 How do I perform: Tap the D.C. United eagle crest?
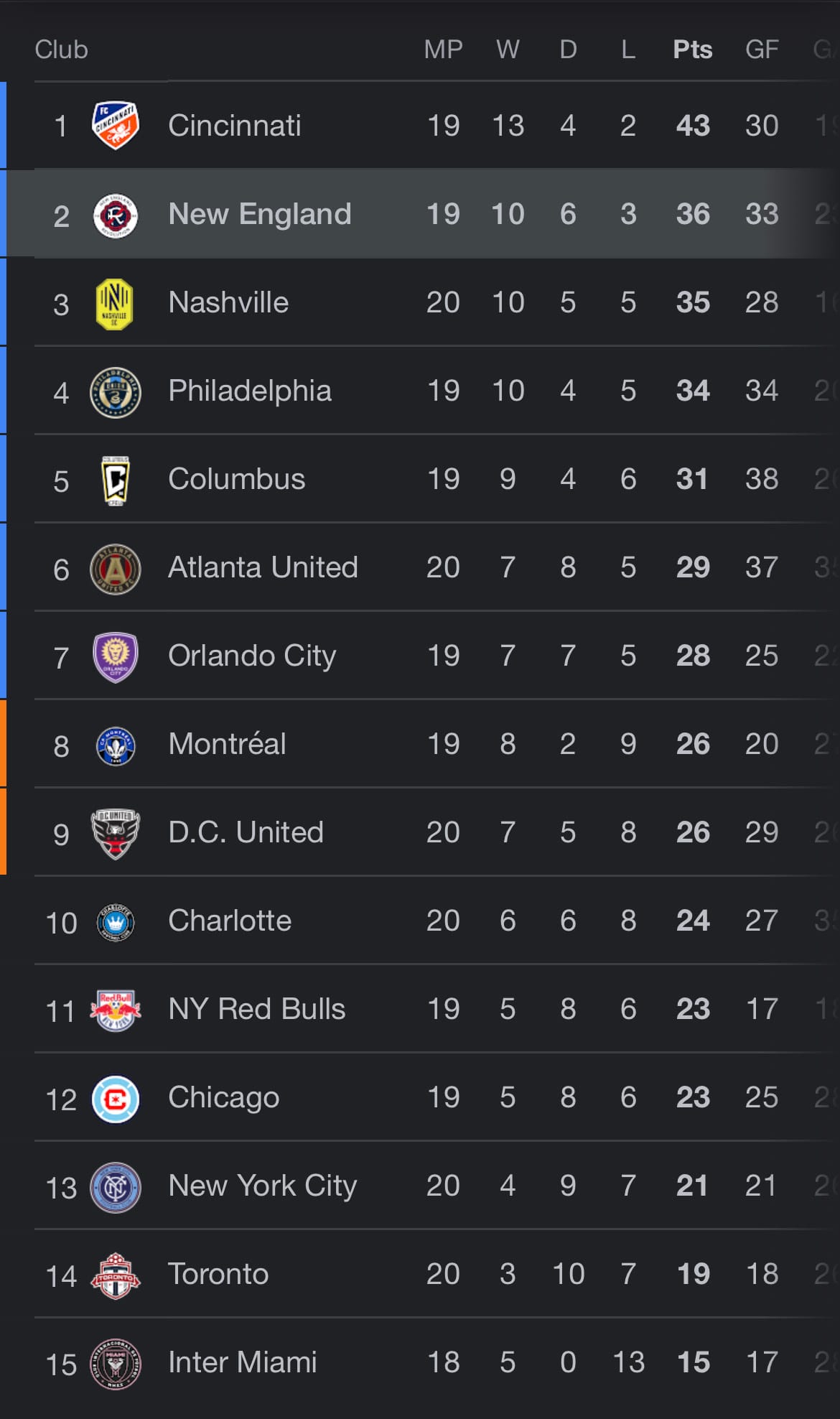click(116, 834)
